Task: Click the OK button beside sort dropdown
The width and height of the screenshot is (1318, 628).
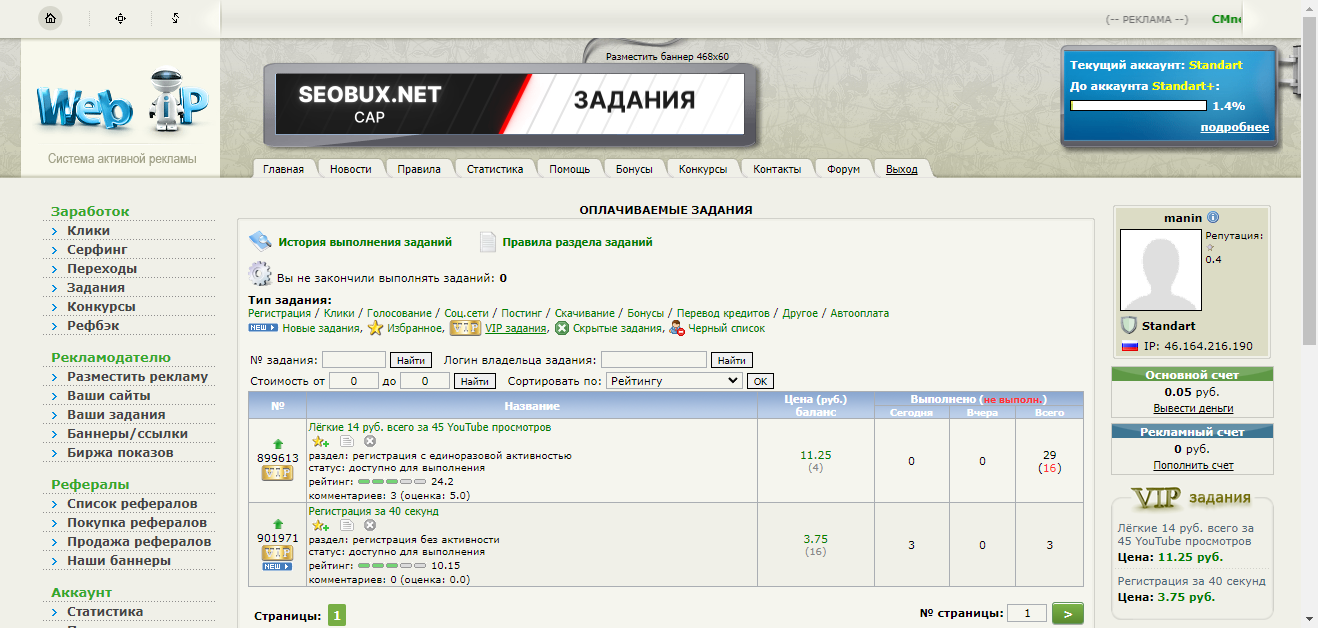Action: (760, 381)
